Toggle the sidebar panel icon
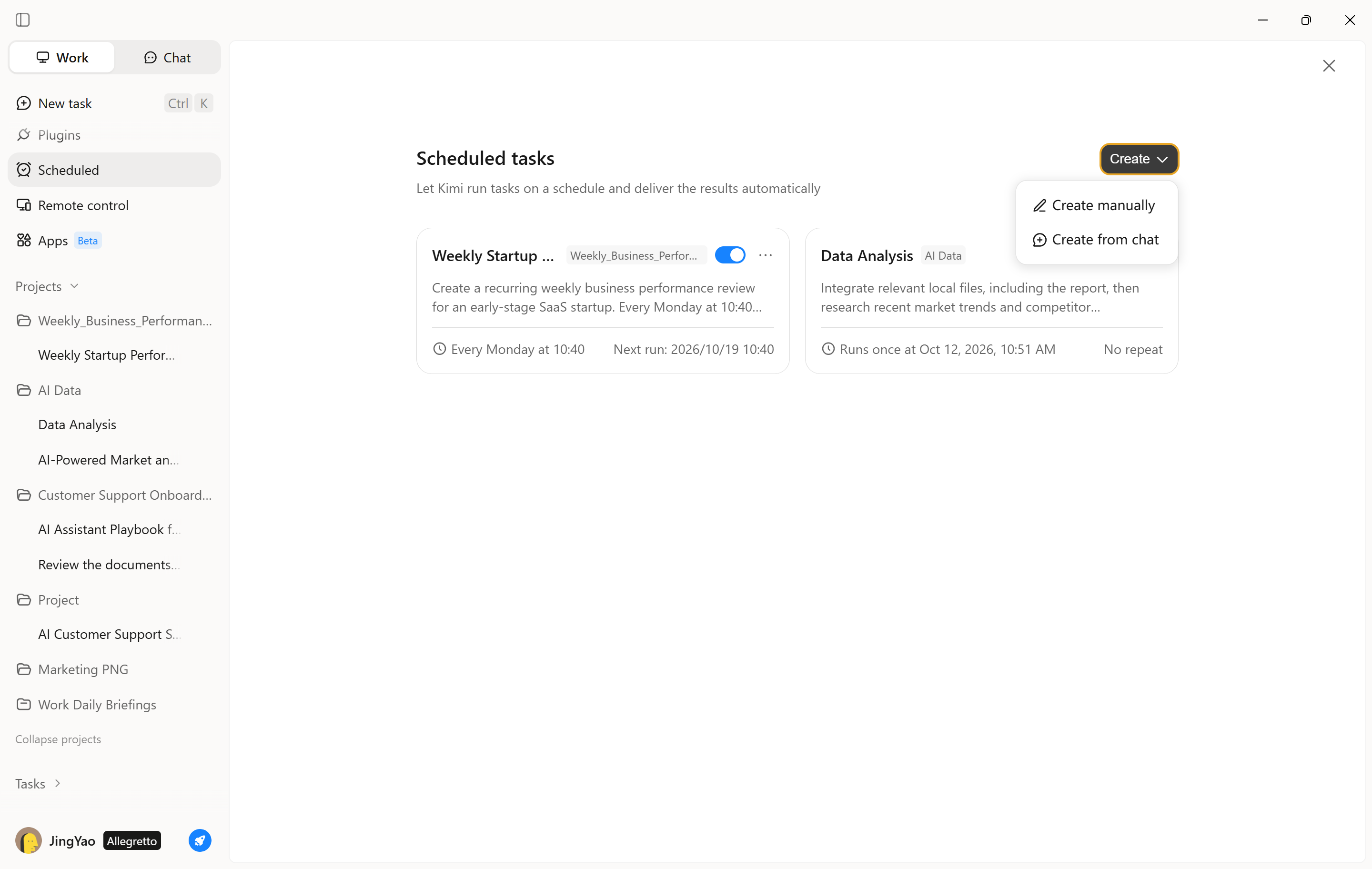Viewport: 1372px width, 869px height. tap(23, 20)
